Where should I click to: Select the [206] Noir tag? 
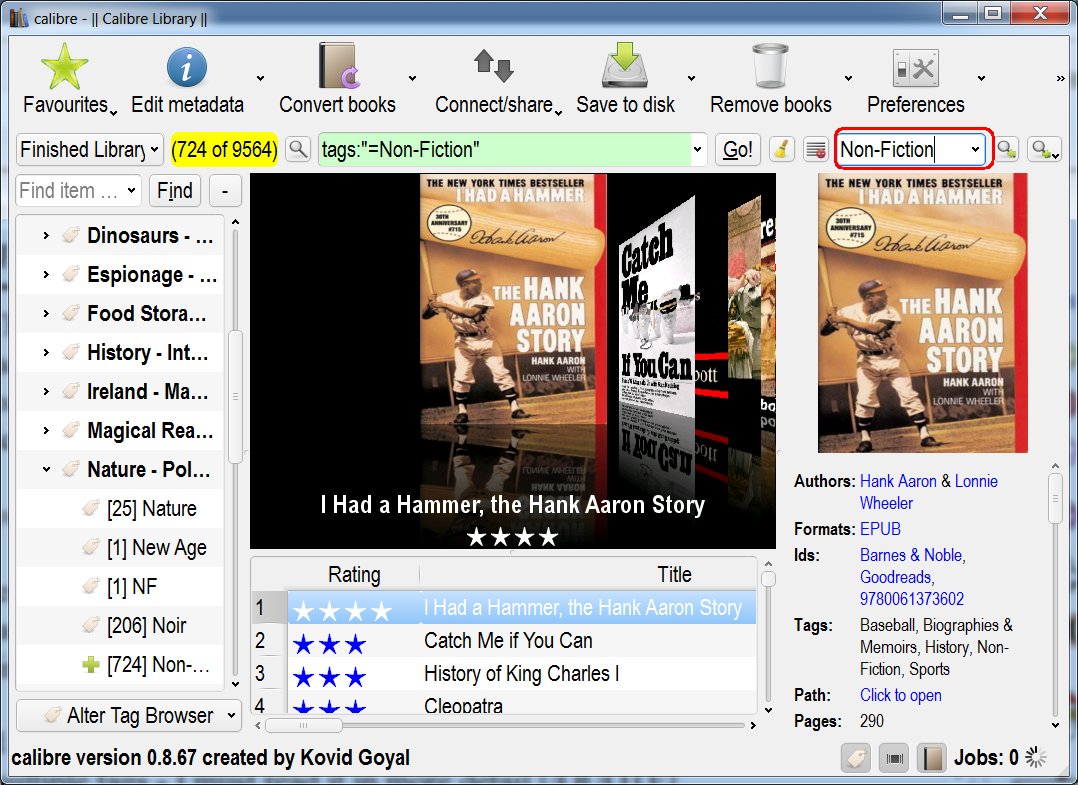coord(146,626)
